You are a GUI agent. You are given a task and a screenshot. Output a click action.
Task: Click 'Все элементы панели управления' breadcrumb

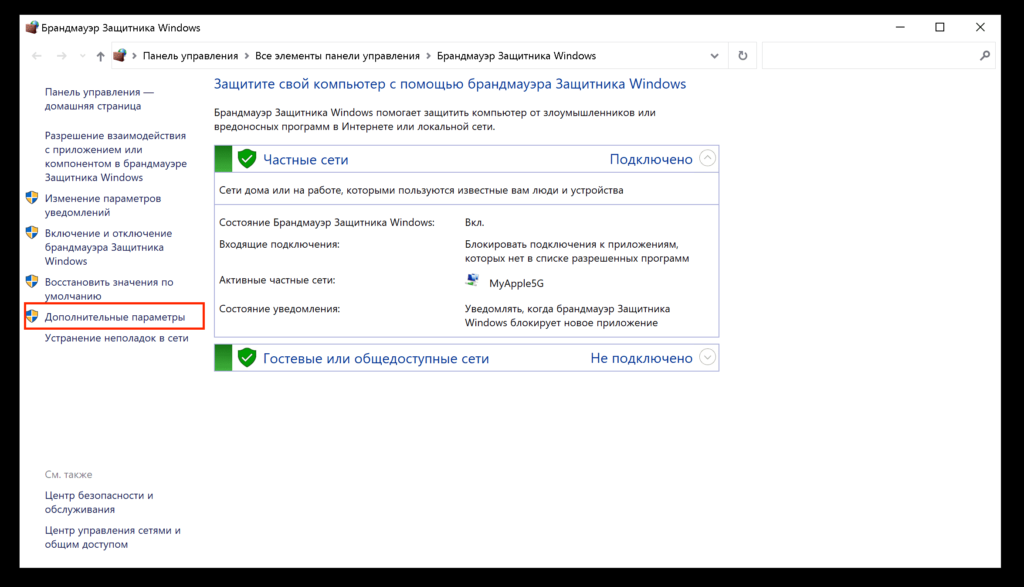tap(337, 56)
